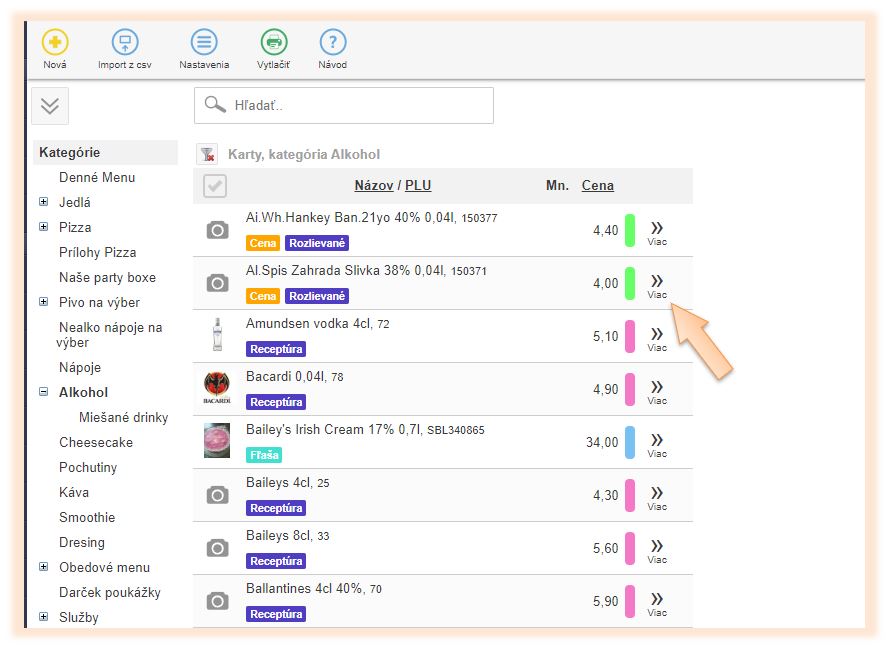Sort list by Názov column
Screen dimensions: 895x649
(x=373, y=185)
